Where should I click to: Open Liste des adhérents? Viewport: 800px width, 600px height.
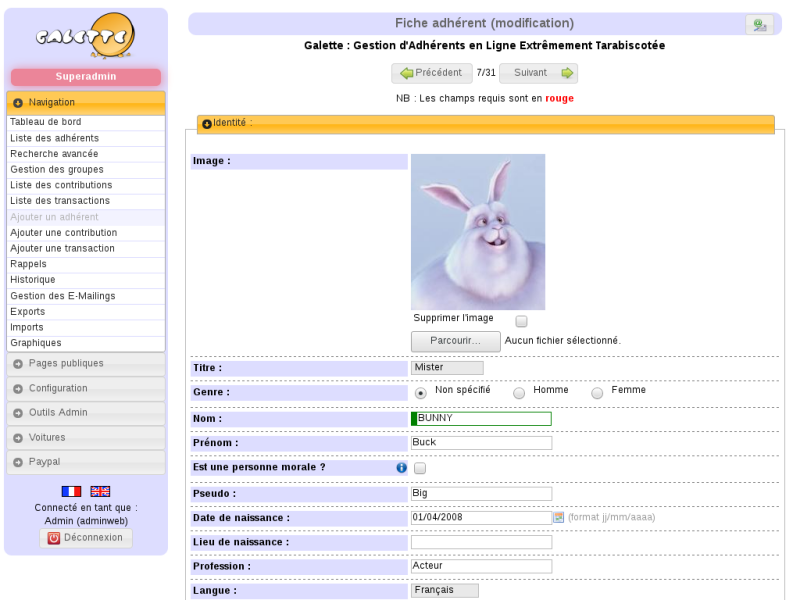point(86,138)
